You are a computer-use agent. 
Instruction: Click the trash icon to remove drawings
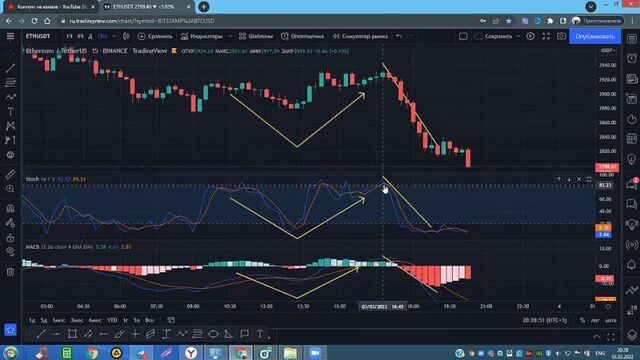10,271
